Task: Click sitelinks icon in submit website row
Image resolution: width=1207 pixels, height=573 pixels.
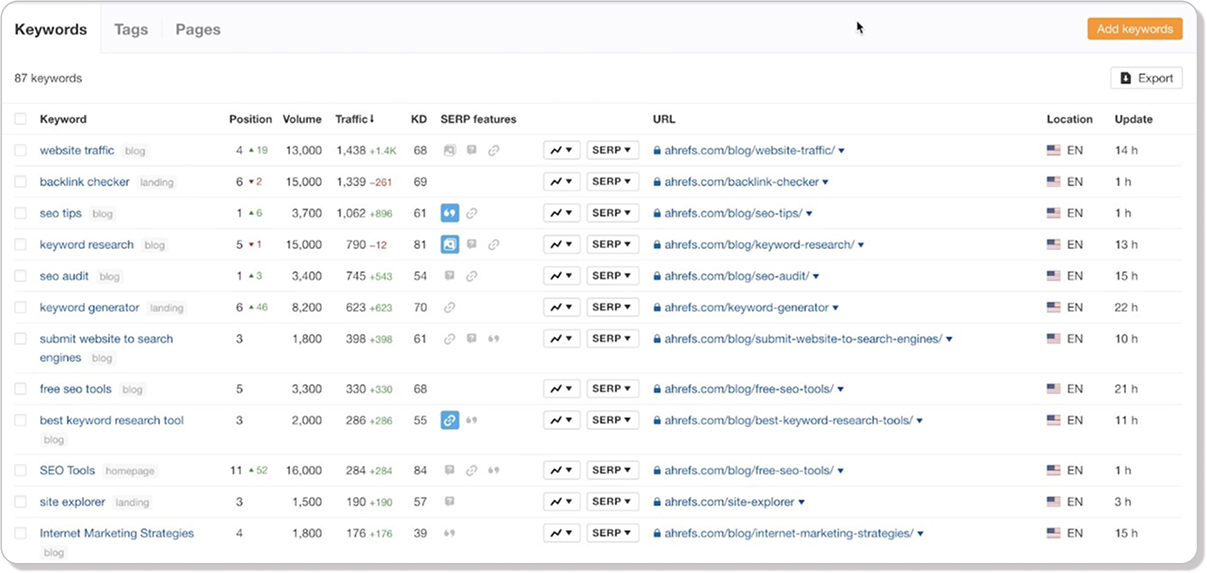Action: 450,339
